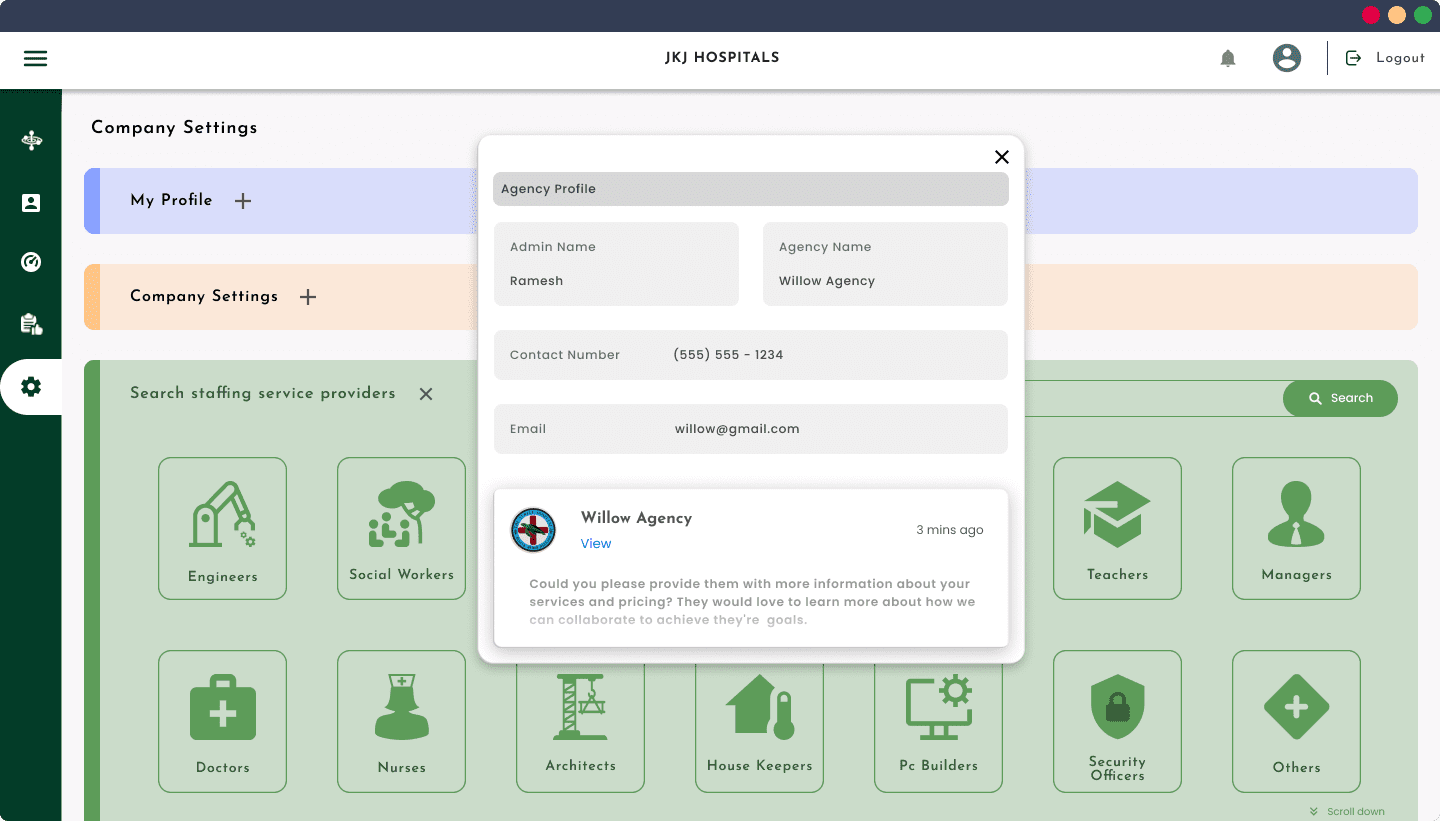Collapse Search staffing service providers section
1440x821 pixels.
point(426,394)
